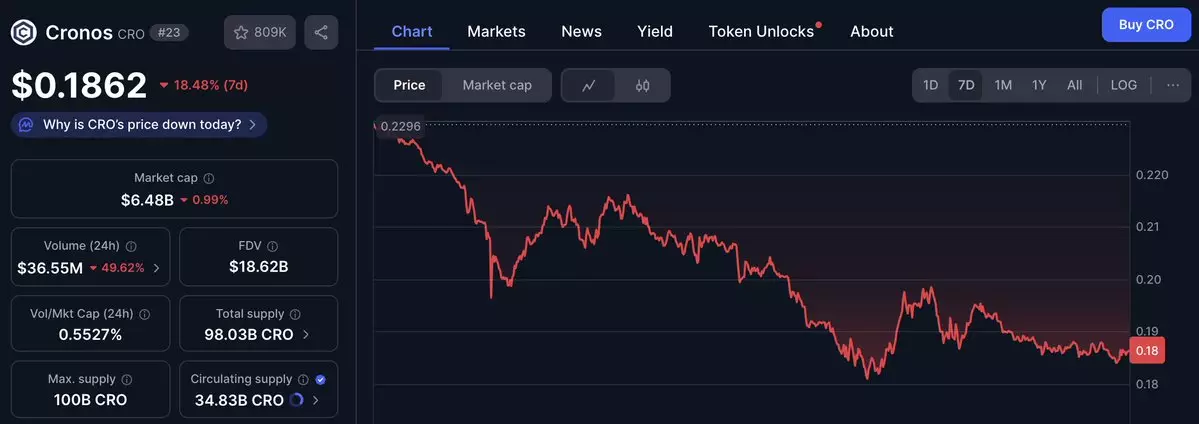Toggle the LOG scale button
The width and height of the screenshot is (1199, 424).
click(x=1123, y=85)
